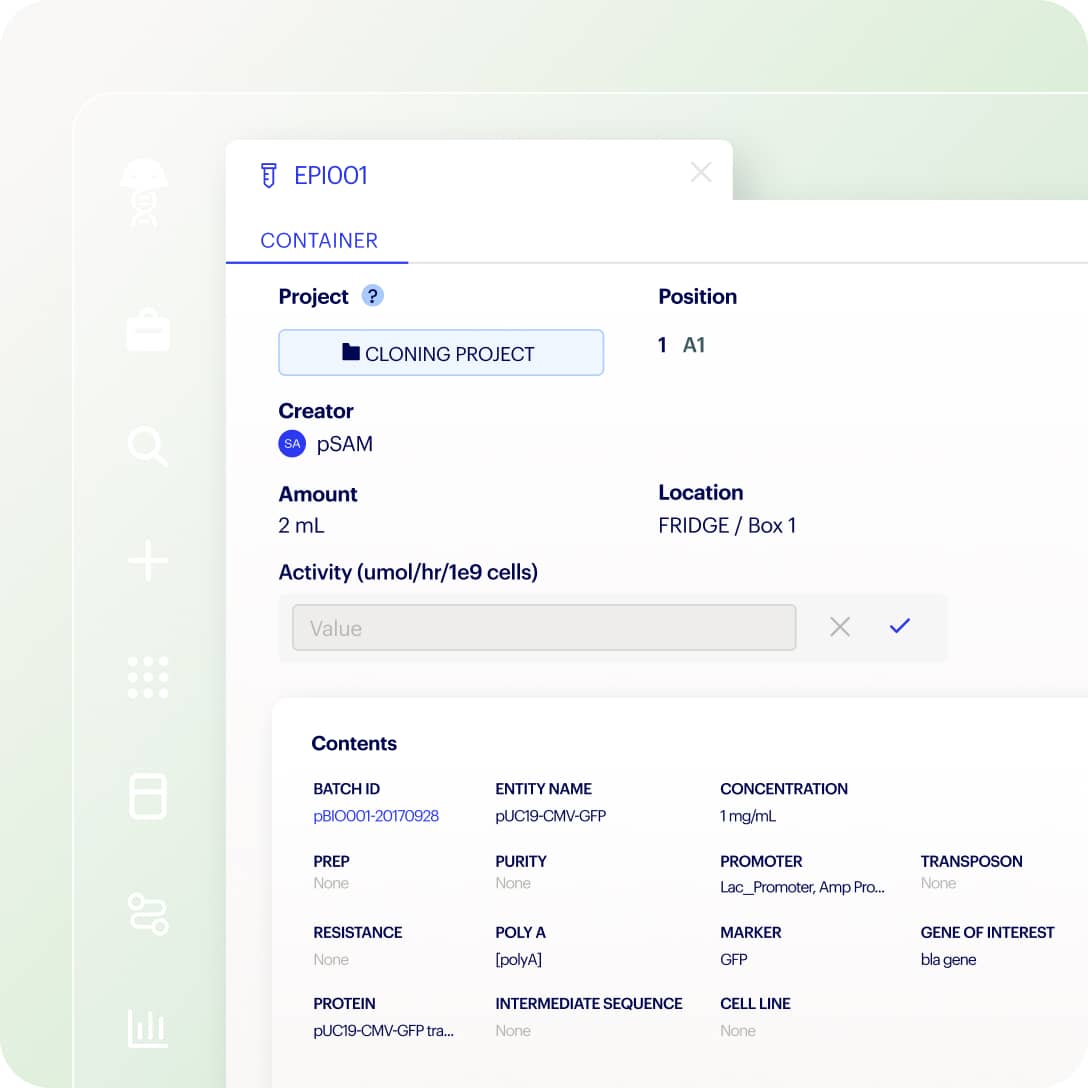Click the Activity (umol/hr/1e9 cells) label
Screen dimensions: 1088x1088
[408, 572]
